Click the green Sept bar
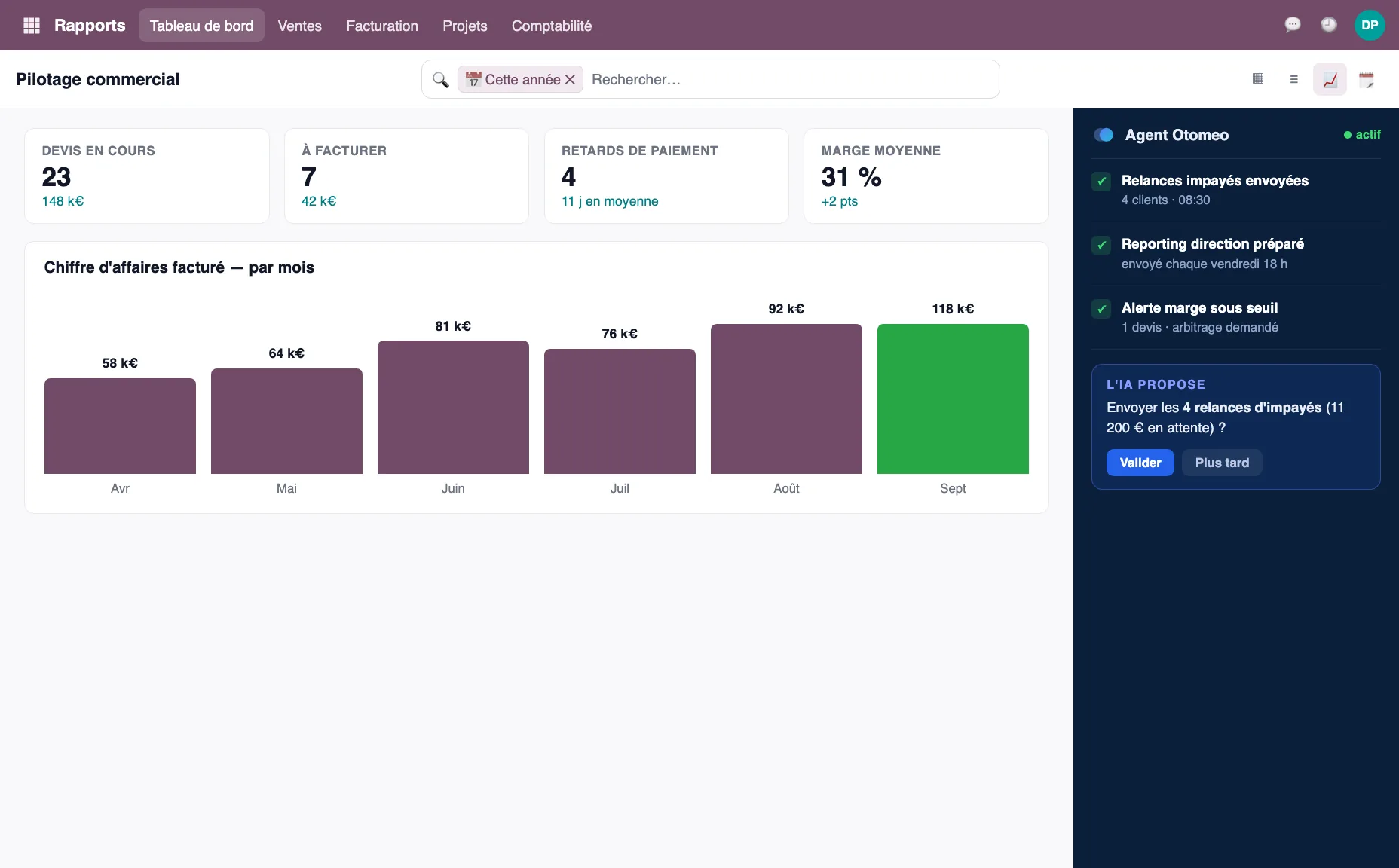This screenshot has height=868, width=1399. (x=953, y=399)
